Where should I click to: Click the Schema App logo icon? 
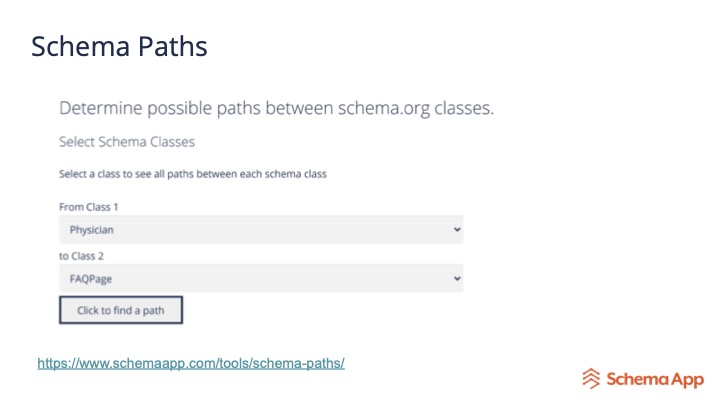click(592, 378)
